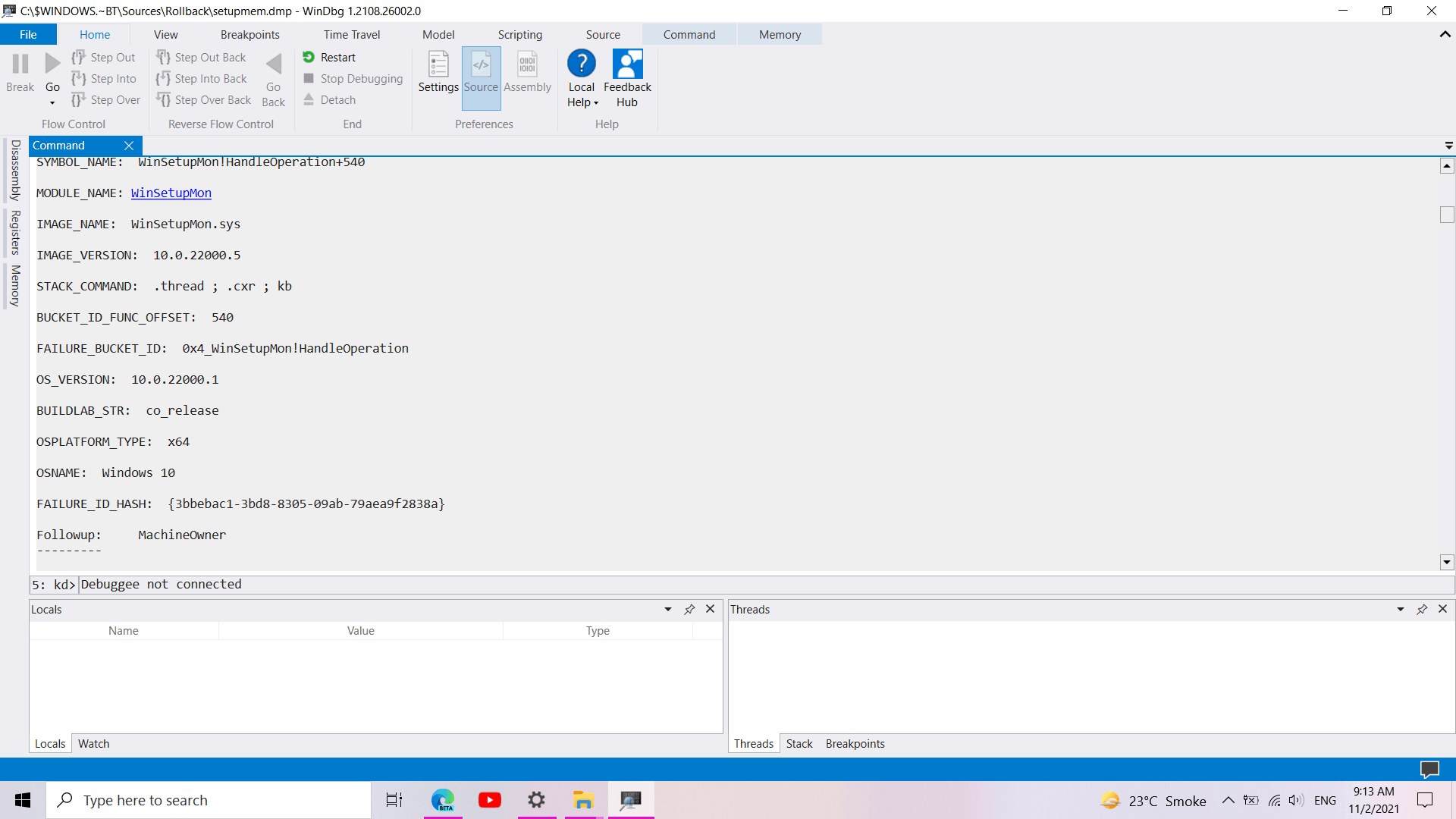1456x819 pixels.
Task: Open the Disassembly side panel
Action: [x=15, y=170]
